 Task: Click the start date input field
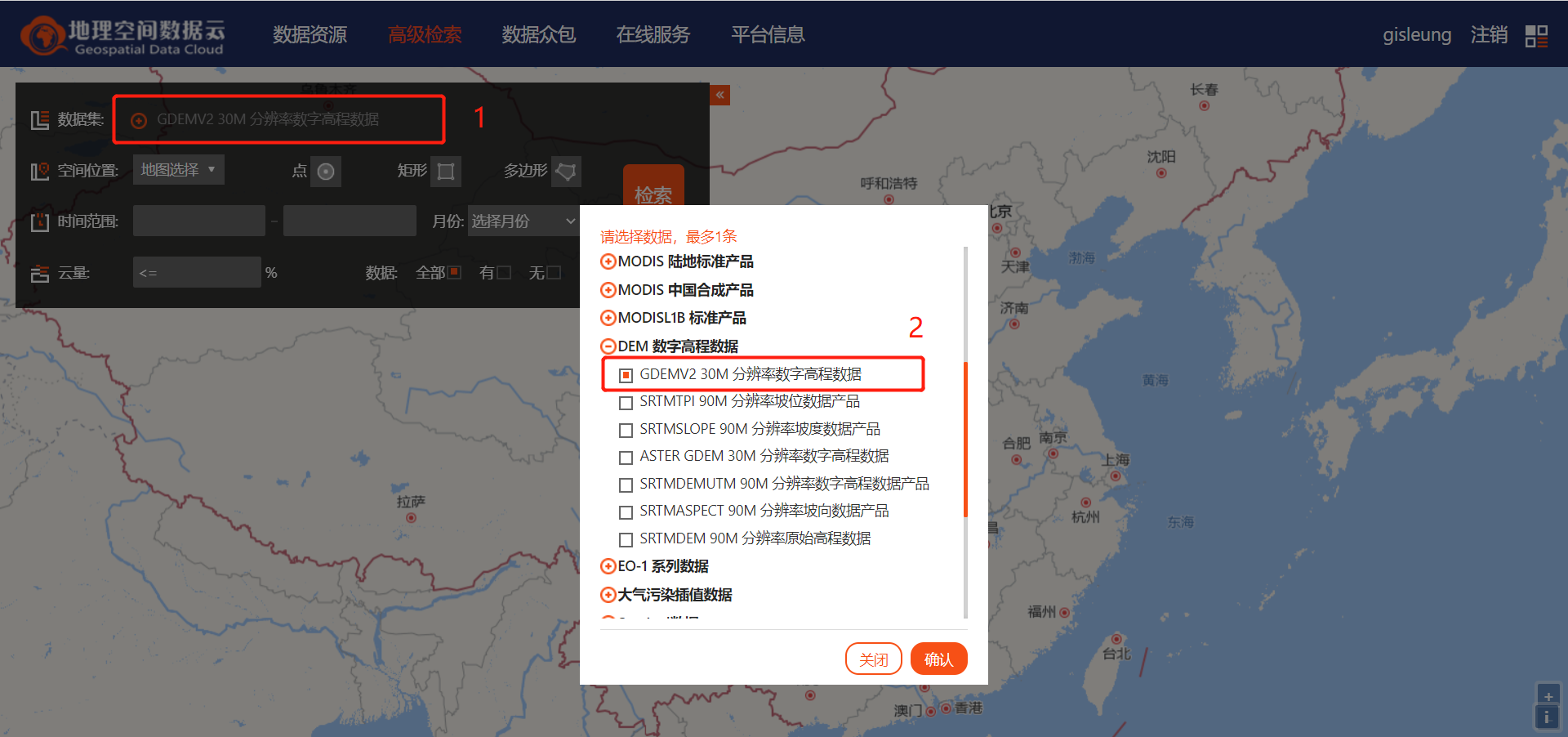[198, 221]
